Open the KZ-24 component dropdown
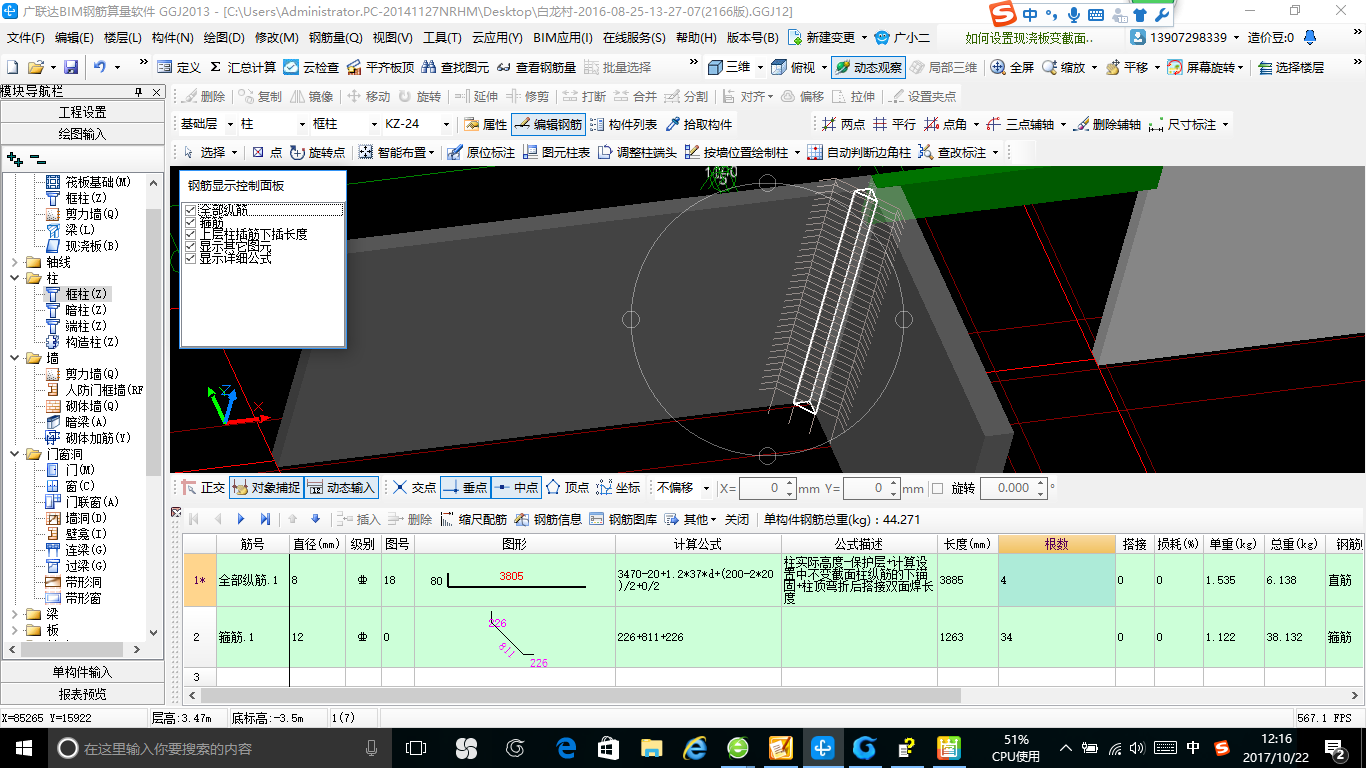 (x=445, y=125)
